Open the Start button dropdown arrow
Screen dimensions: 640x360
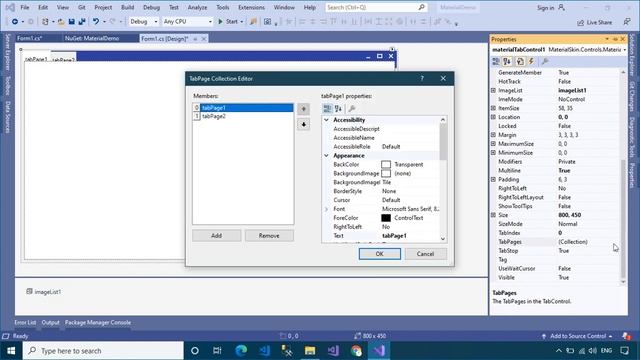(x=242, y=22)
